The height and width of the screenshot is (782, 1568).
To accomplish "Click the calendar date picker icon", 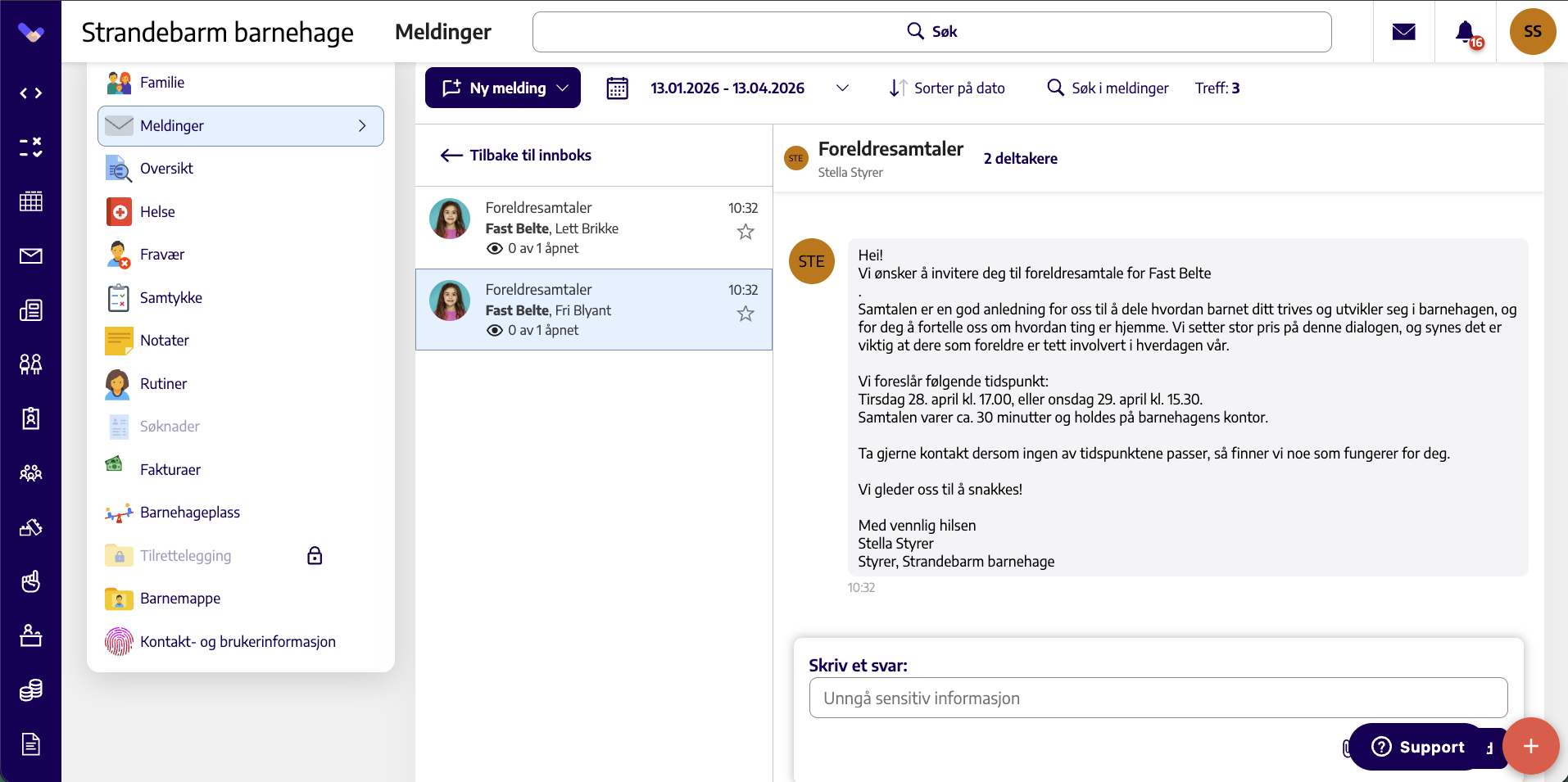I will point(618,88).
